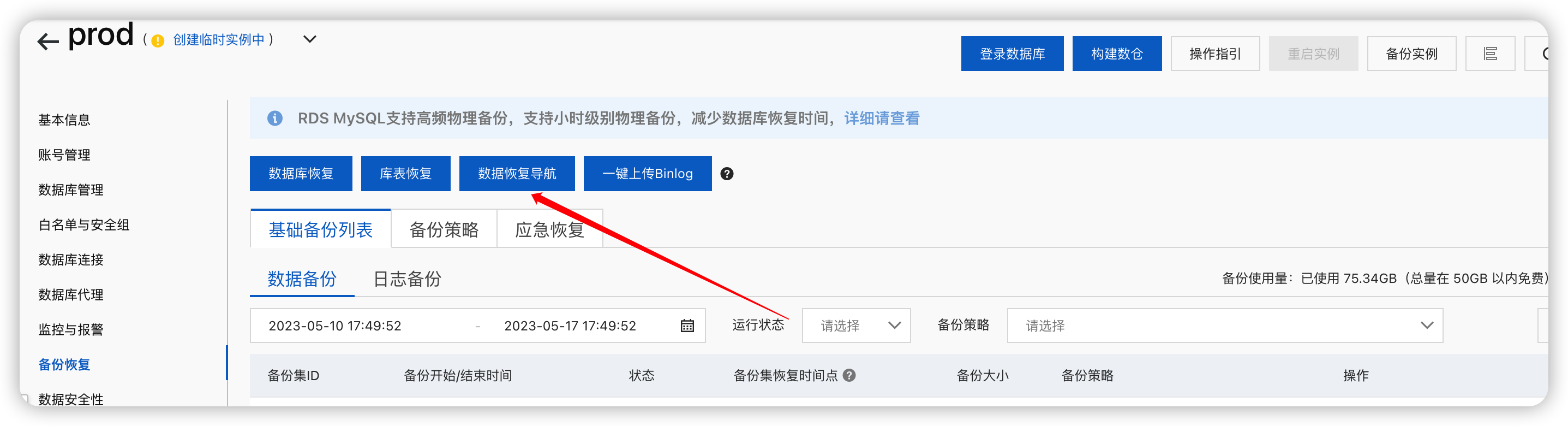This screenshot has width=1568, height=426.
Task: Click the 构建数仓 button
Action: (1116, 54)
